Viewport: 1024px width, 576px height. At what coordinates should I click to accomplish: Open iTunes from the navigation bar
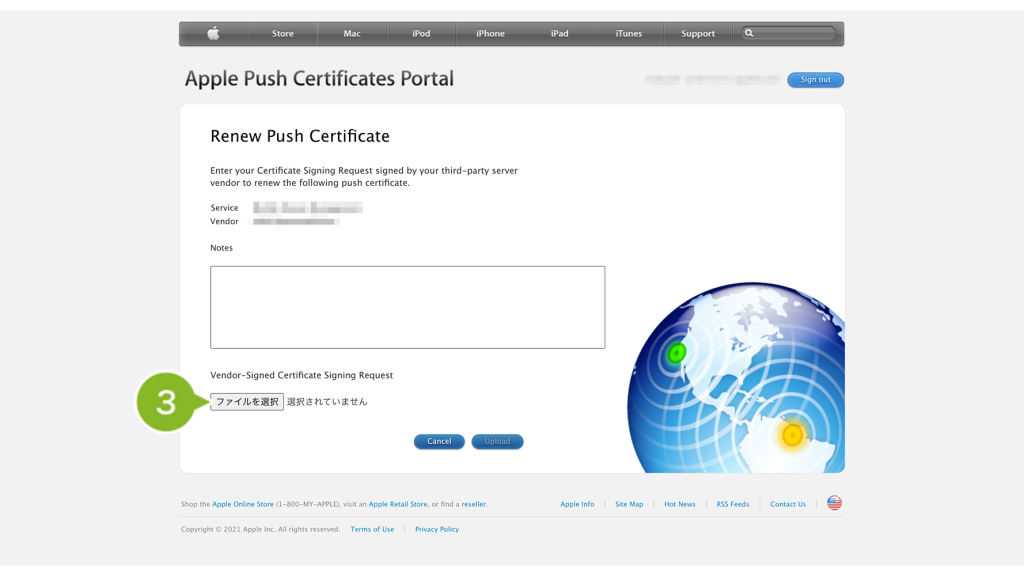[x=628, y=34]
